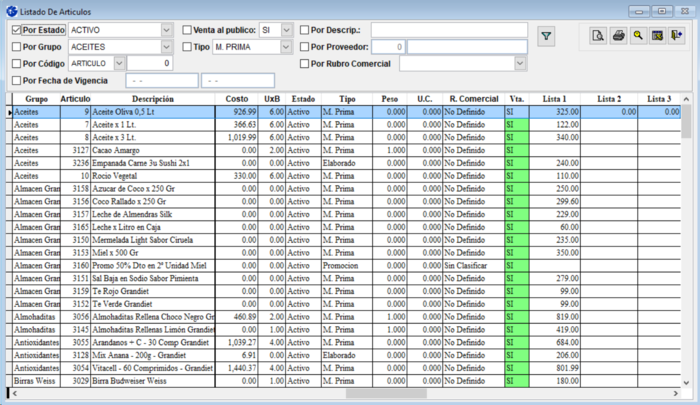Image resolution: width=700 pixels, height=405 pixels.
Task: Select Arandanos + C - 30 Comp Grandiet
Action: [x=344, y=342]
